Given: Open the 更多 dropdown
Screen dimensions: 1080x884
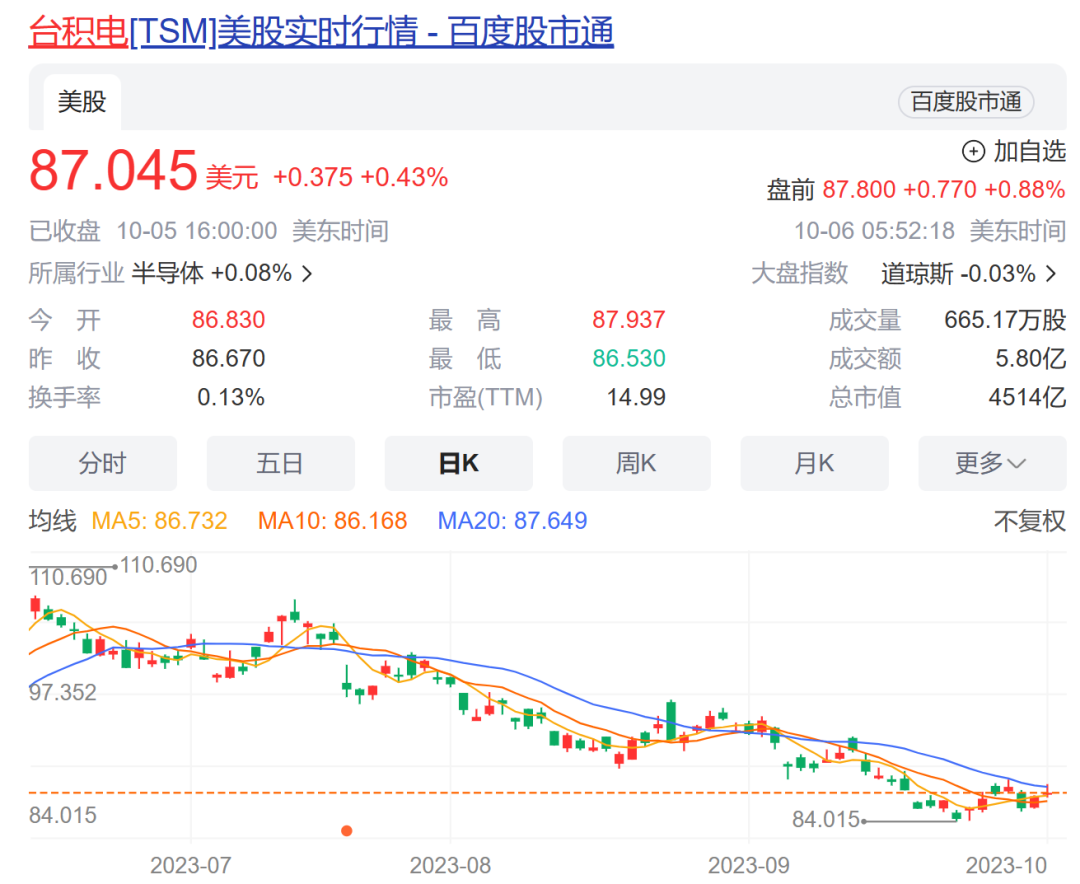Looking at the screenshot, I should 992,463.
